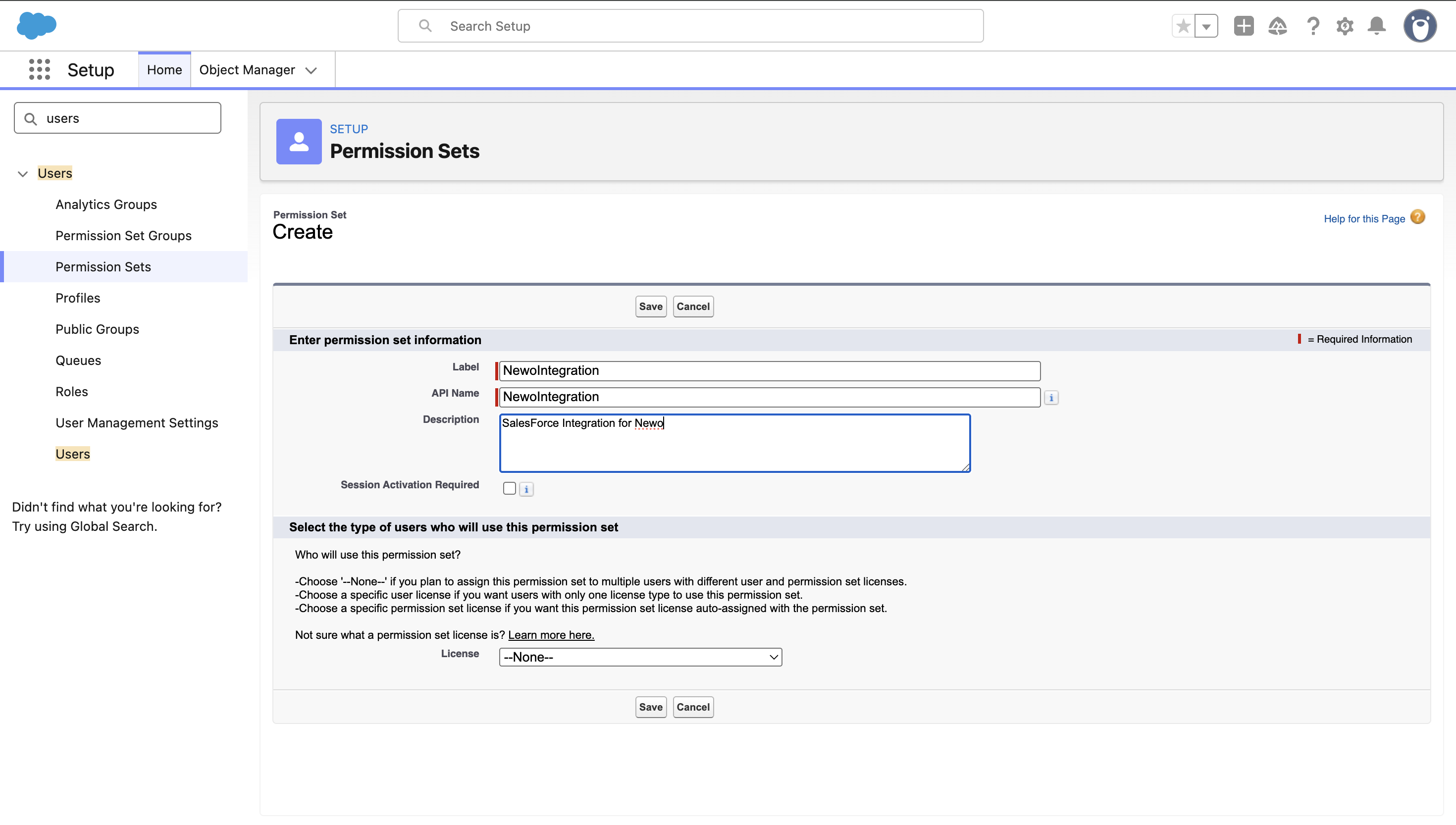The height and width of the screenshot is (825, 1456).
Task: Click the Permission Sets person icon
Action: (299, 142)
